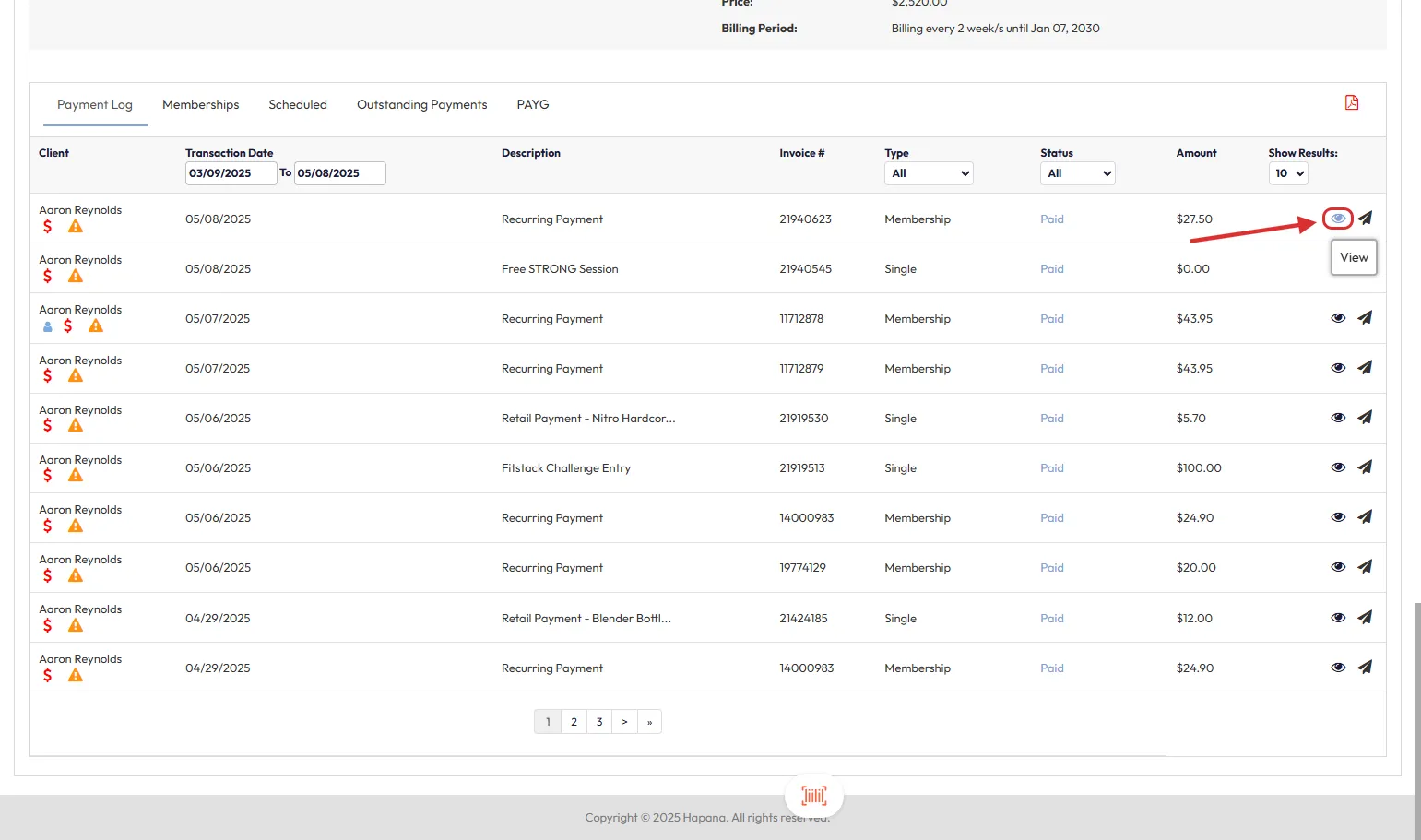
Task: View invoice 19774129 details
Action: [1337, 567]
